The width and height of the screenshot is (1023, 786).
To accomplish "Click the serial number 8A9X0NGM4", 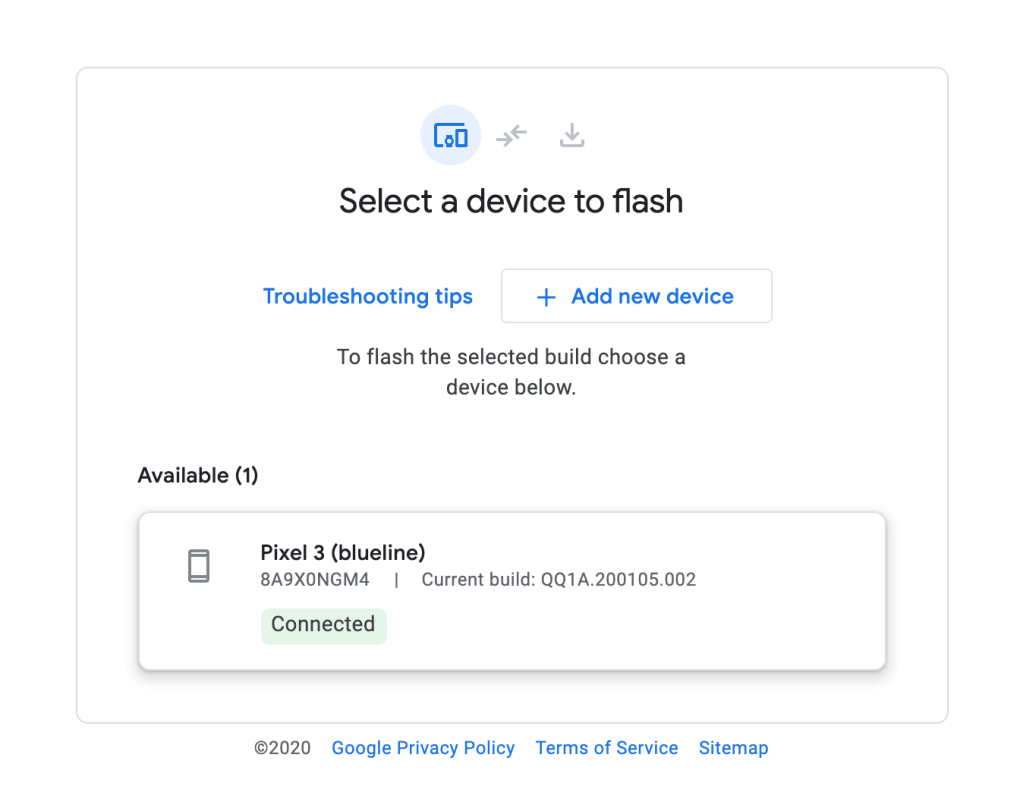I will point(315,579).
